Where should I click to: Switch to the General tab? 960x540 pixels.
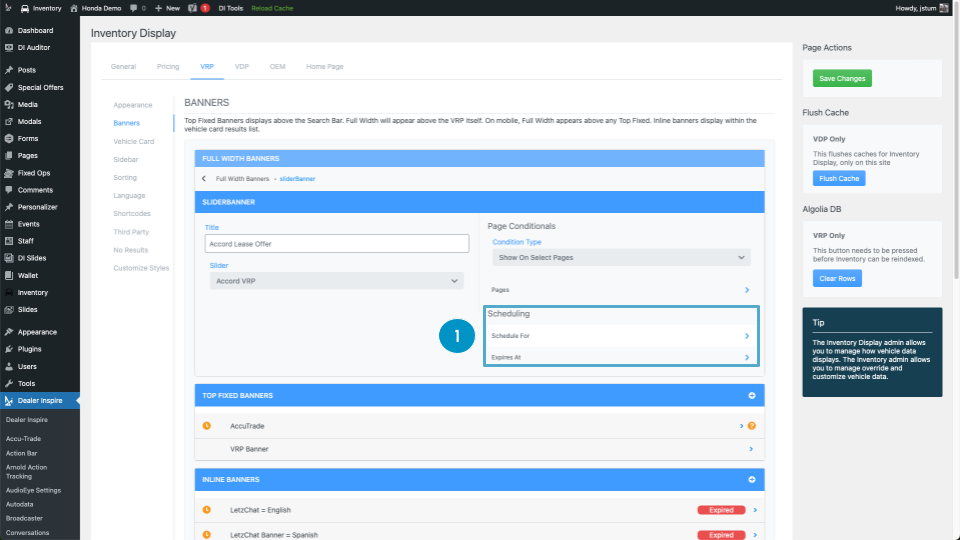(x=123, y=66)
